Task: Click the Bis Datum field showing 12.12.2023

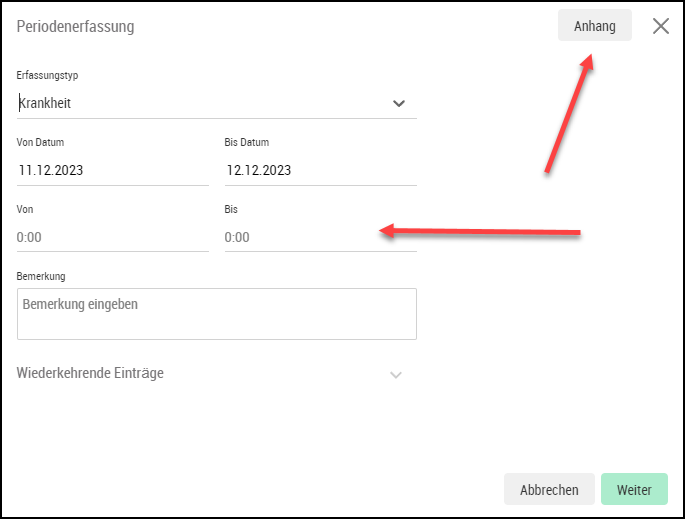Action: click(x=320, y=170)
